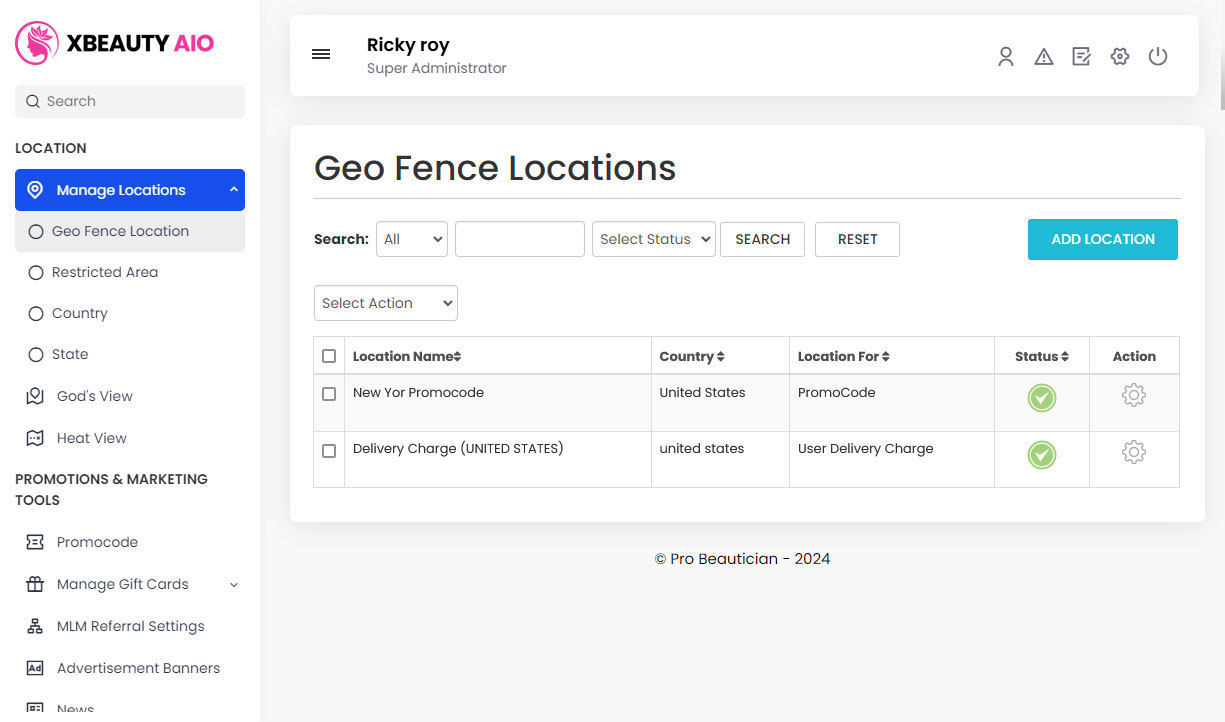
Task: Open the Promocode sidebar icon
Action: (36, 542)
